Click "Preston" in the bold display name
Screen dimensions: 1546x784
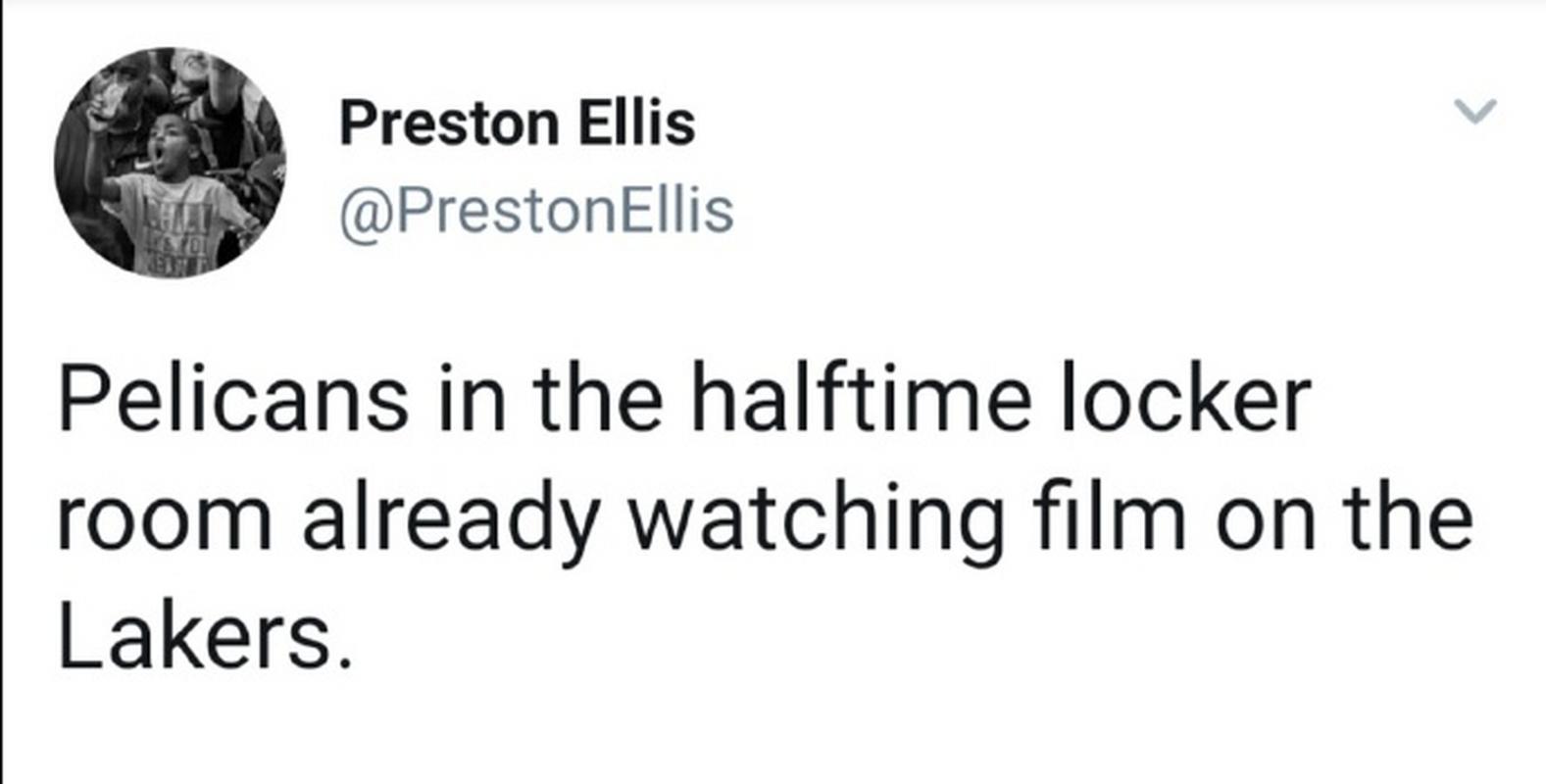click(x=448, y=123)
